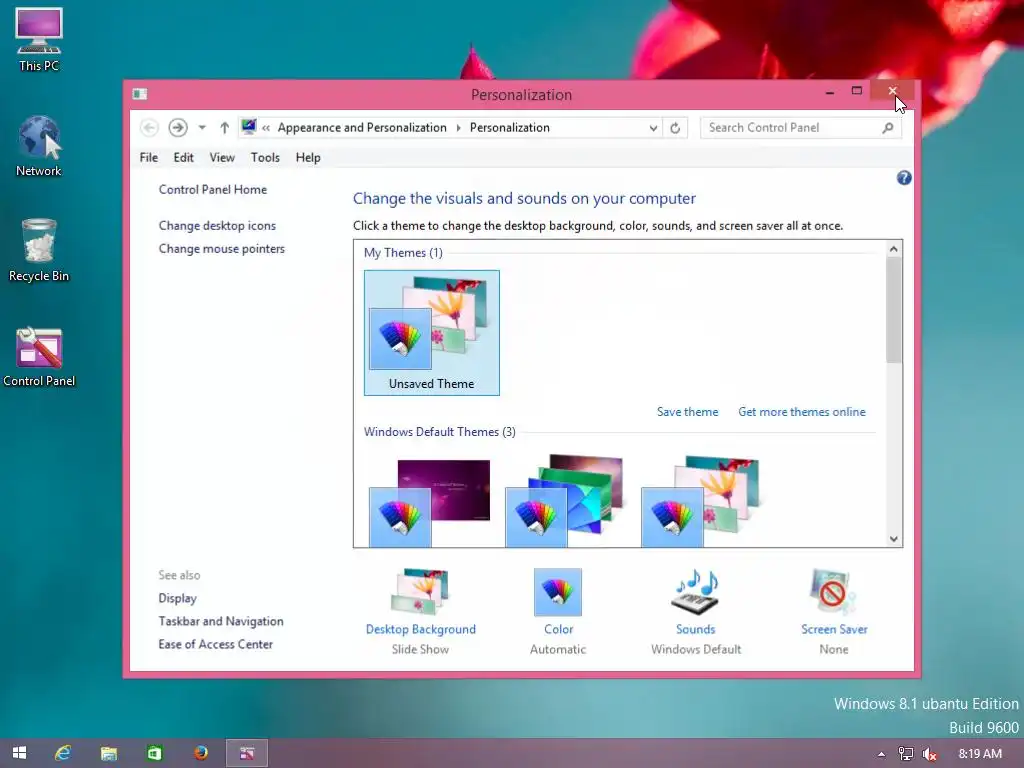Open the Help menu

pos(308,157)
